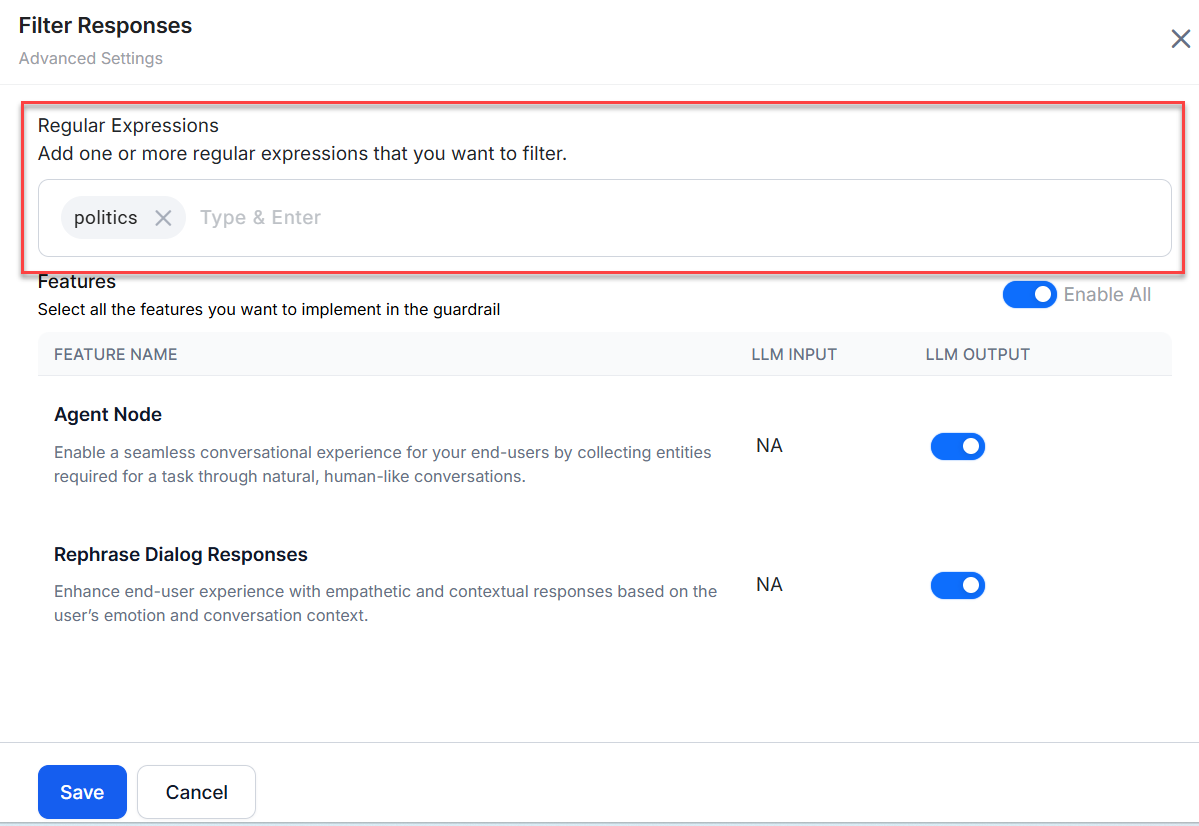Turn off Rephrase Dialog Responses LLM Output
Screen dimensions: 1199x826
[957, 585]
